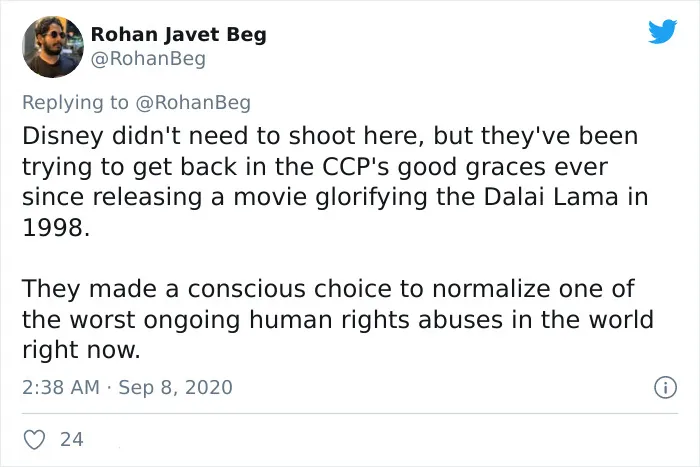Click the year '1998.' in the tweet

(56, 228)
